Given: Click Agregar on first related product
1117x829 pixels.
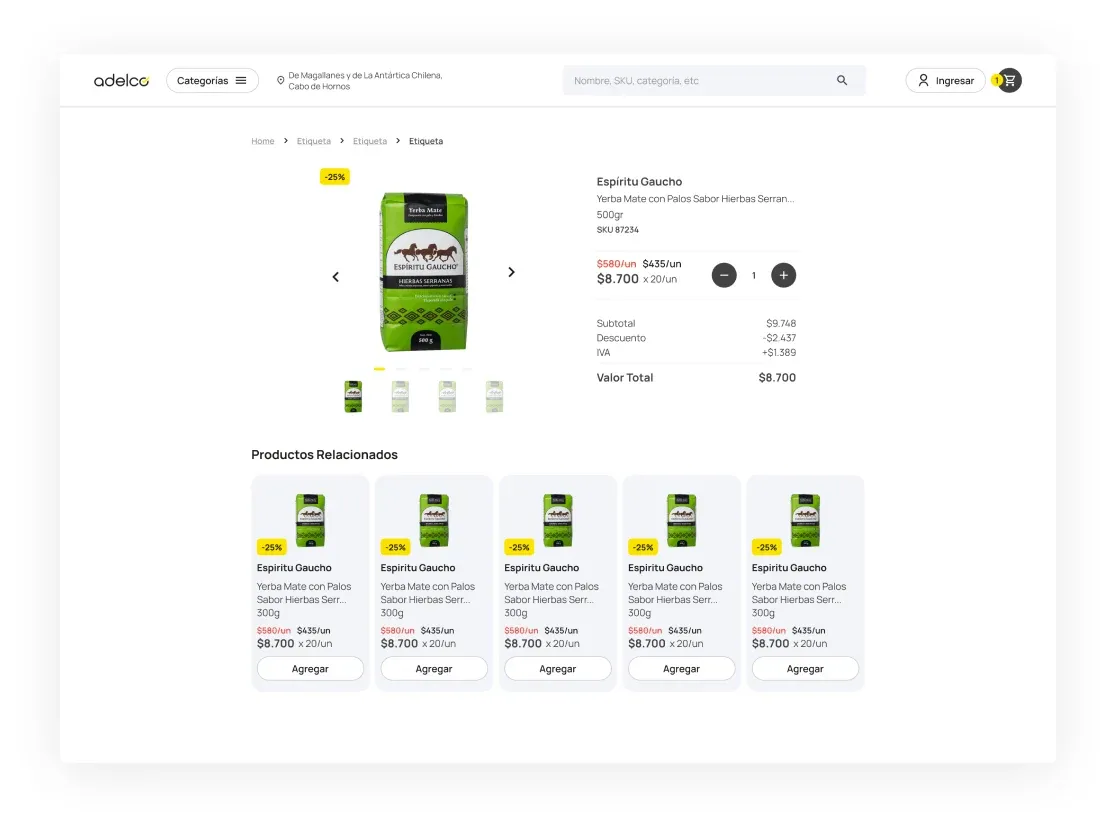Looking at the screenshot, I should [x=310, y=669].
